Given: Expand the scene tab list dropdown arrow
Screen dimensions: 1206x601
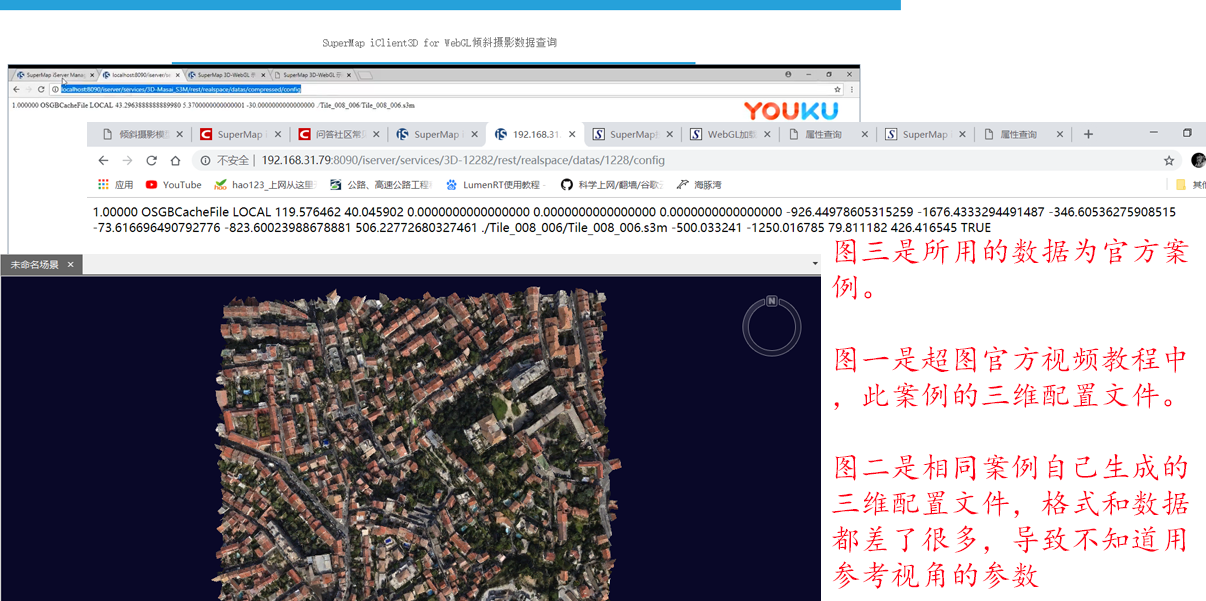Looking at the screenshot, I should tap(815, 263).
